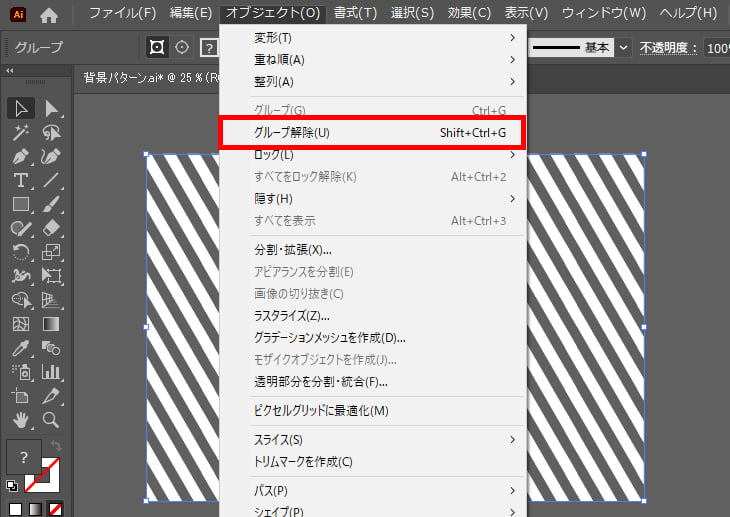Select the Eyedropper tool
The width and height of the screenshot is (730, 517).
(x=21, y=348)
